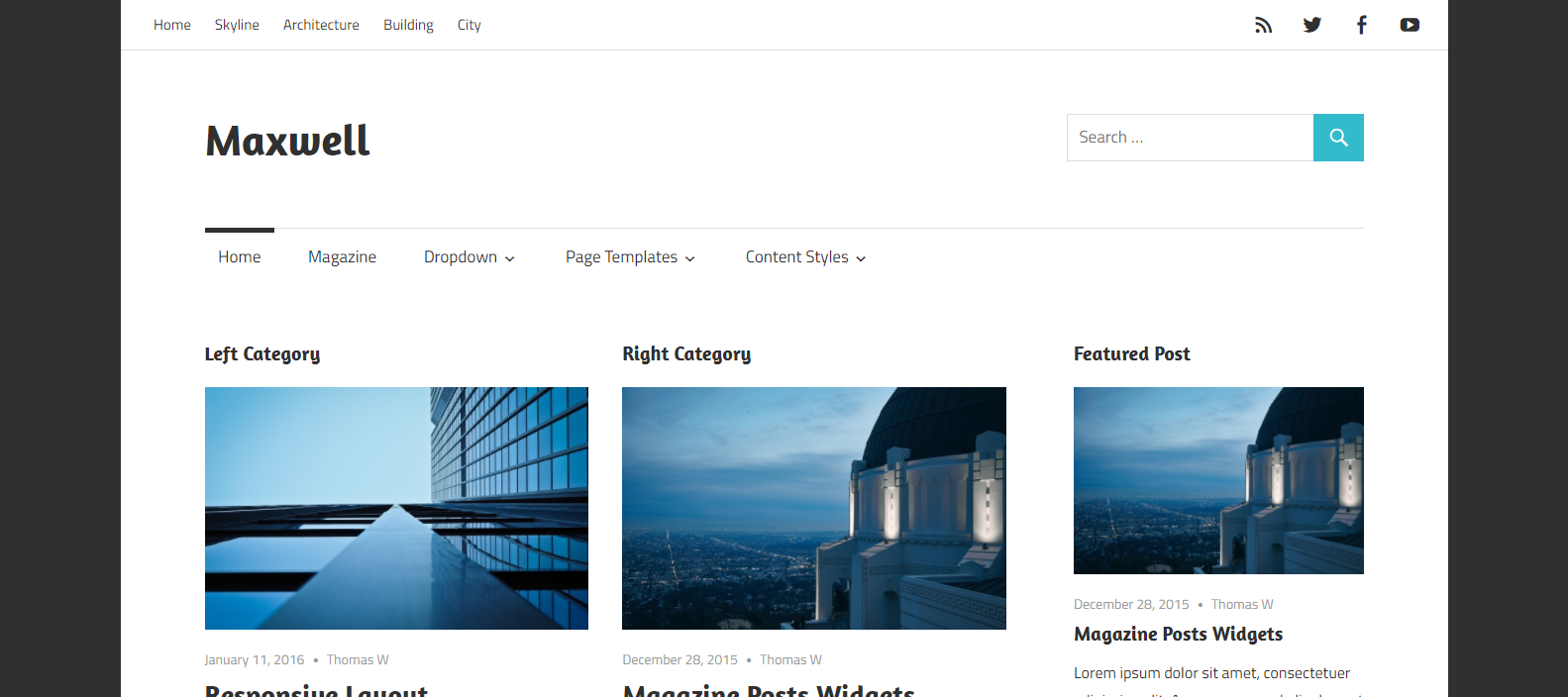Open the RSS feed icon

pyautogui.click(x=1263, y=25)
